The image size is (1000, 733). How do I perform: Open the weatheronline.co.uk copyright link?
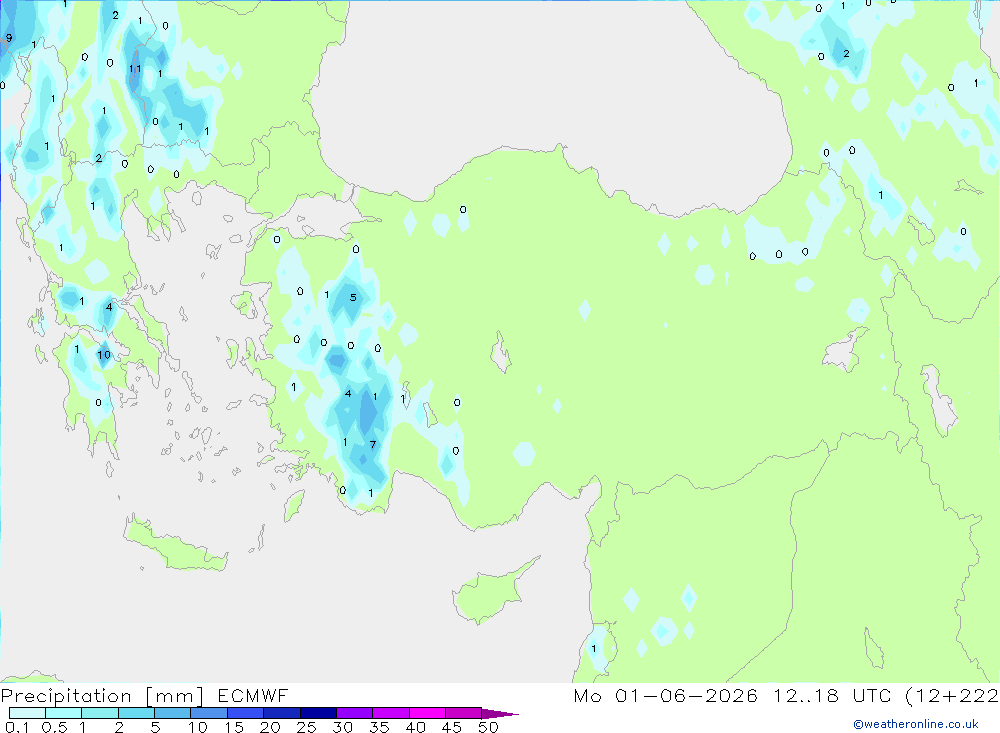click(916, 724)
